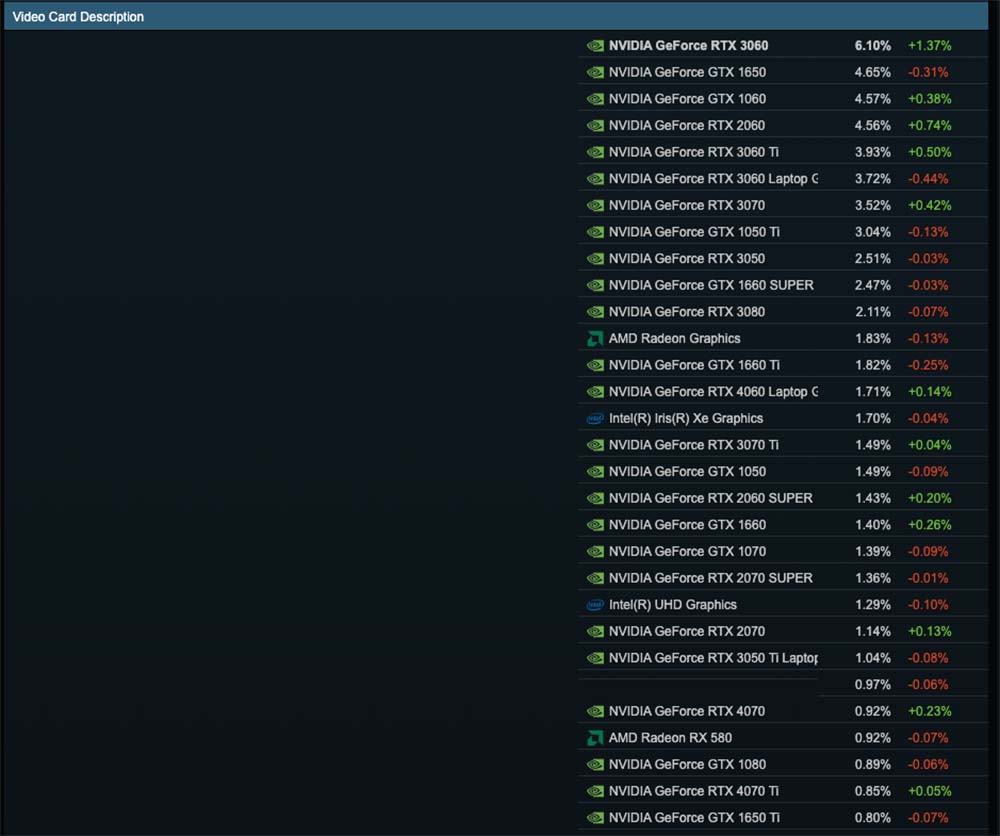This screenshot has height=836, width=1000.
Task: Click the 0.97% value on the unnamed row
Action: pos(872,685)
